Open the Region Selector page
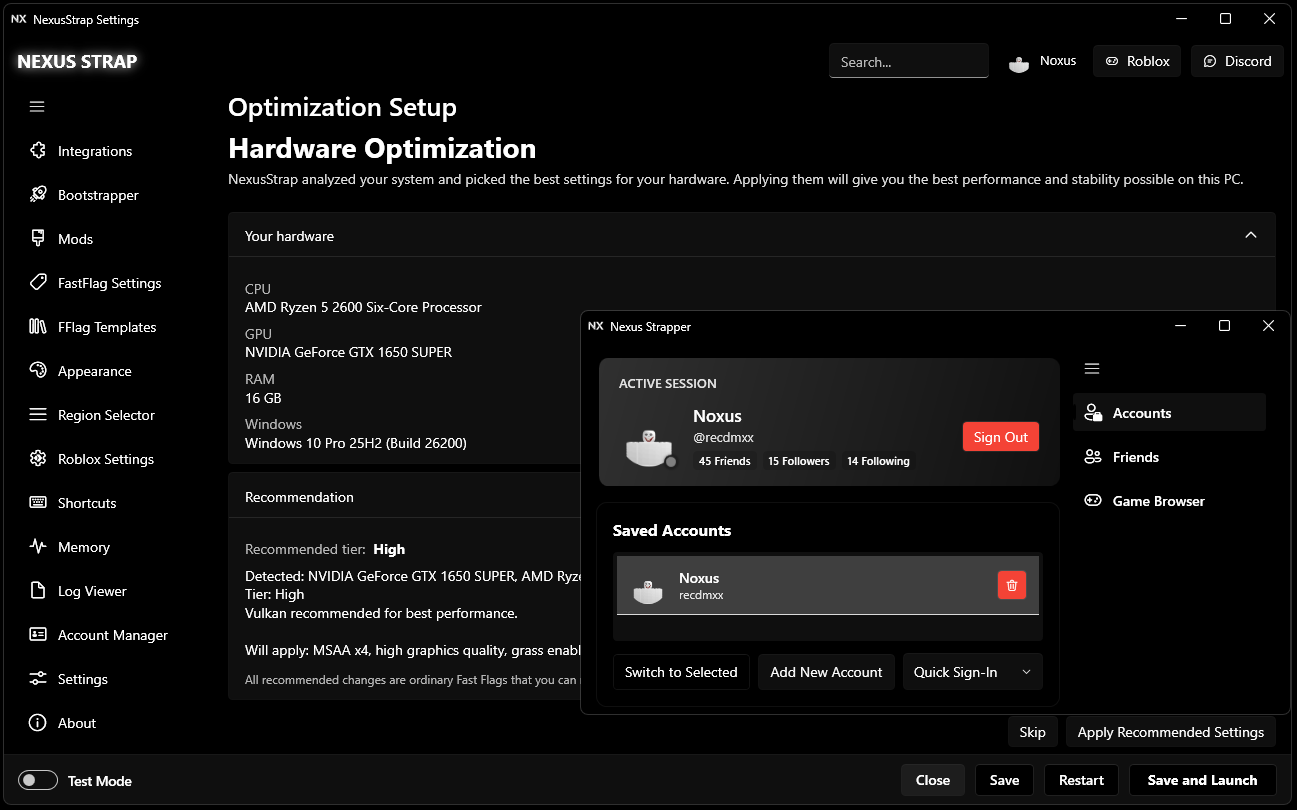Image resolution: width=1297 pixels, height=810 pixels. click(106, 415)
